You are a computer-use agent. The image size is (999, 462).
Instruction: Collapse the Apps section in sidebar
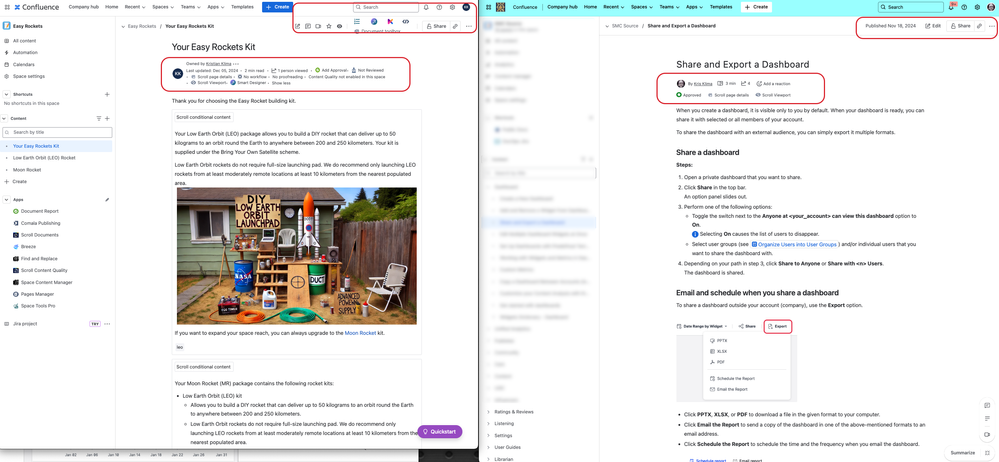click(x=6, y=199)
